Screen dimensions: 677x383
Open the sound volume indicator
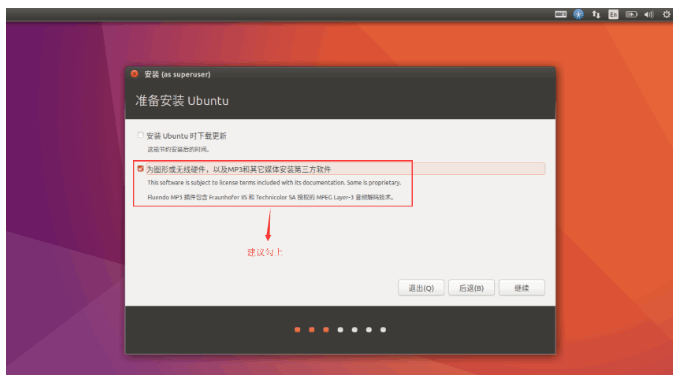click(649, 14)
